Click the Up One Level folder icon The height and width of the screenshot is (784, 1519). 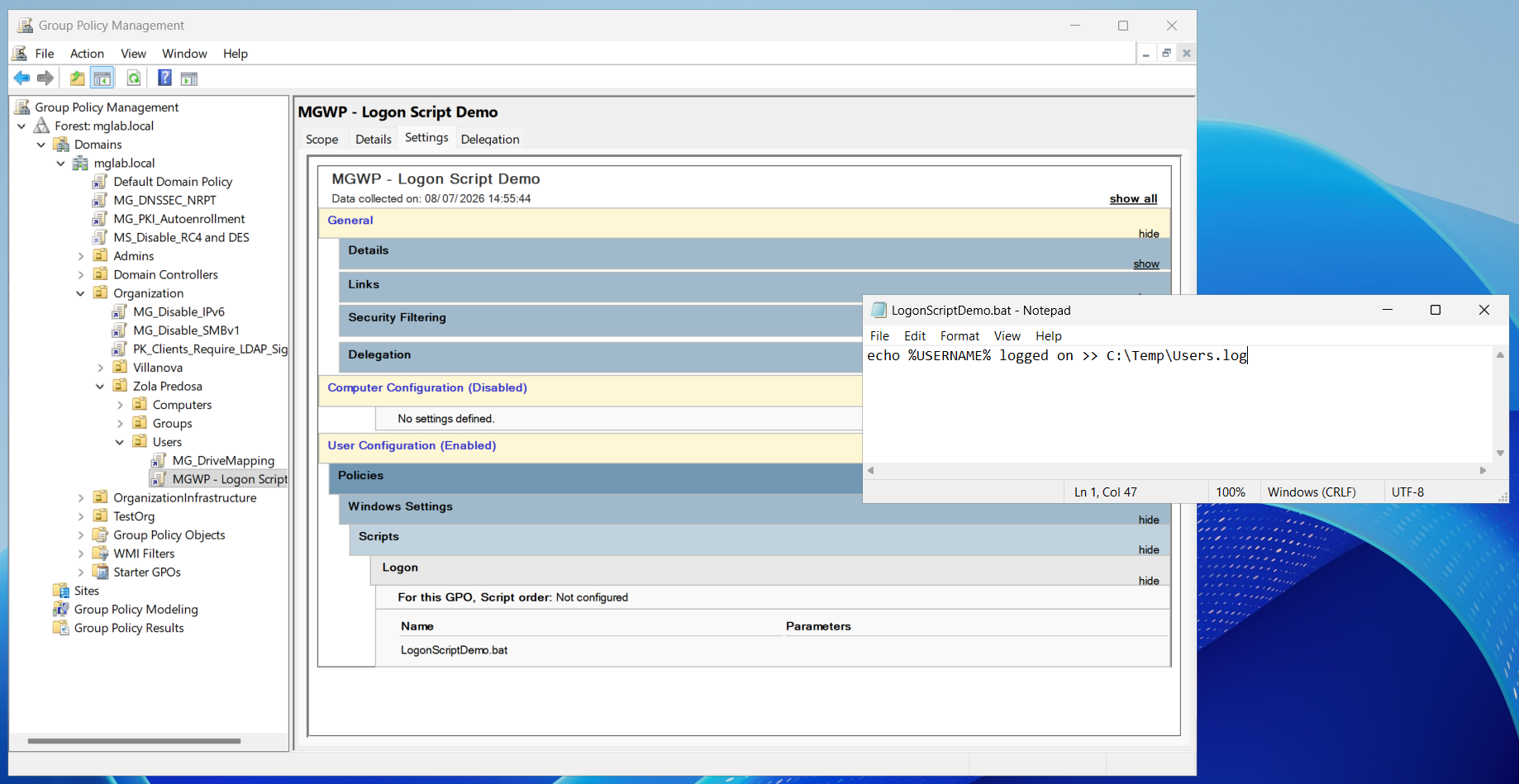(77, 78)
